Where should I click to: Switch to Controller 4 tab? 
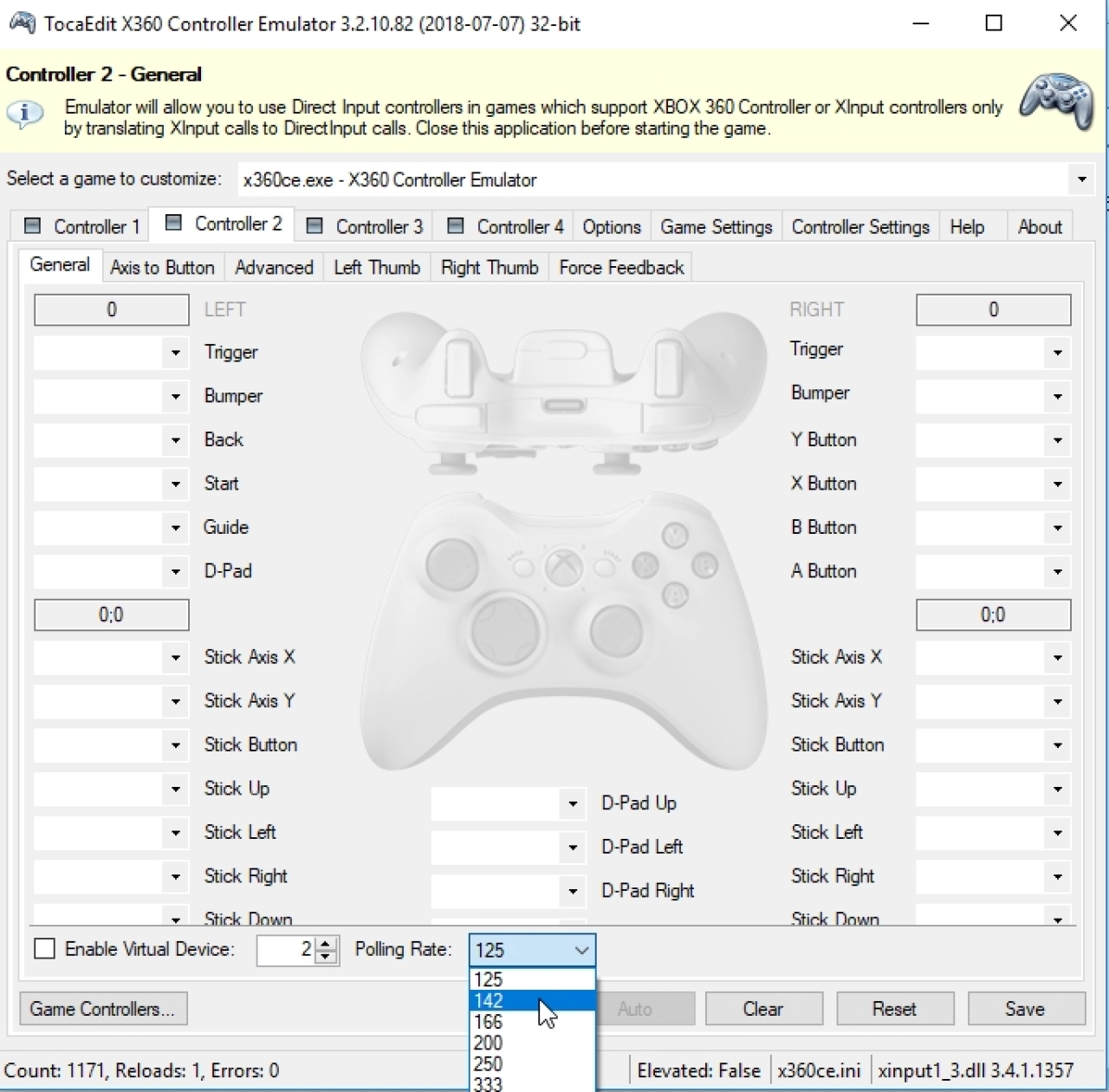point(505,226)
